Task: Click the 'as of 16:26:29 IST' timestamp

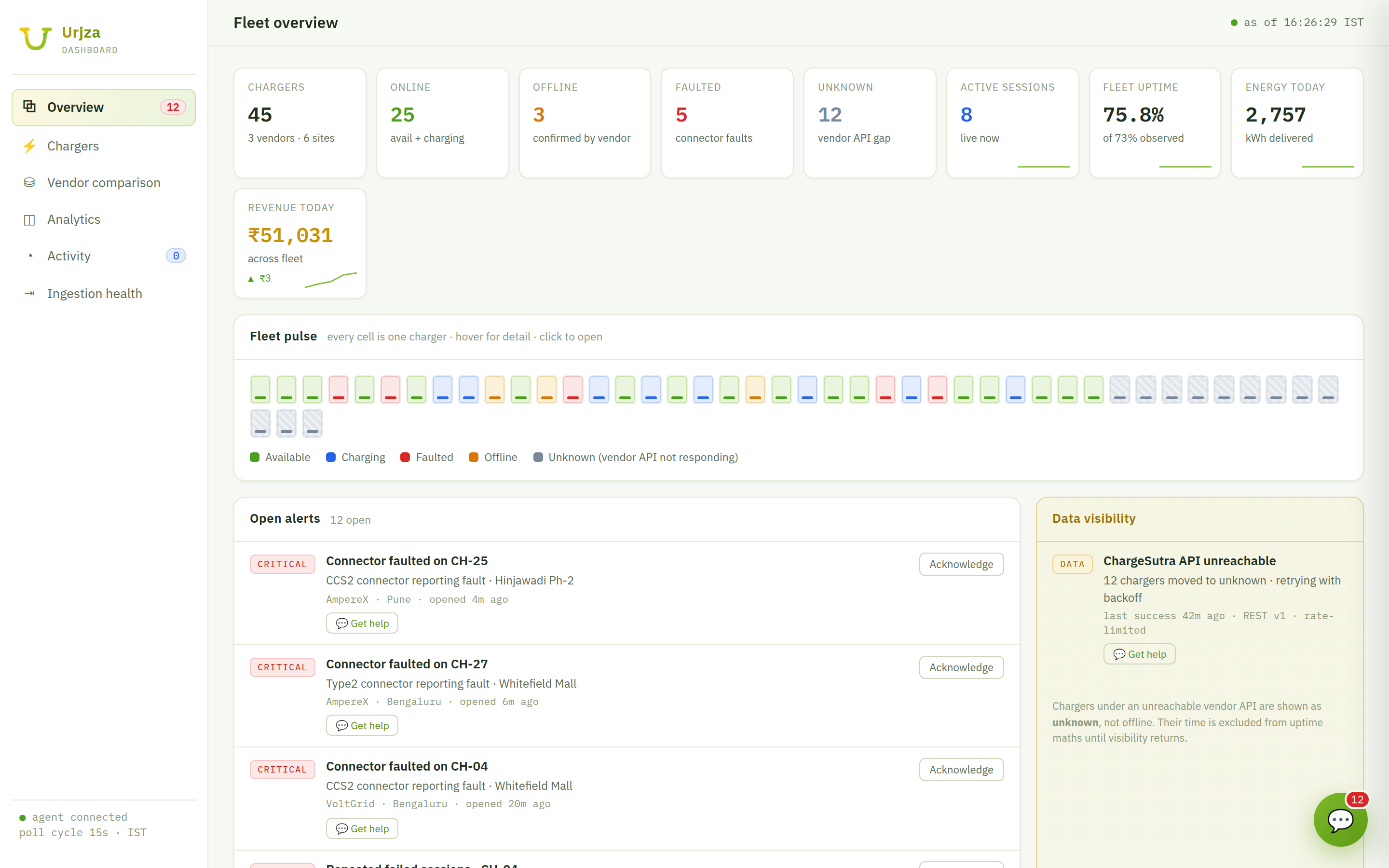Action: point(1304,22)
